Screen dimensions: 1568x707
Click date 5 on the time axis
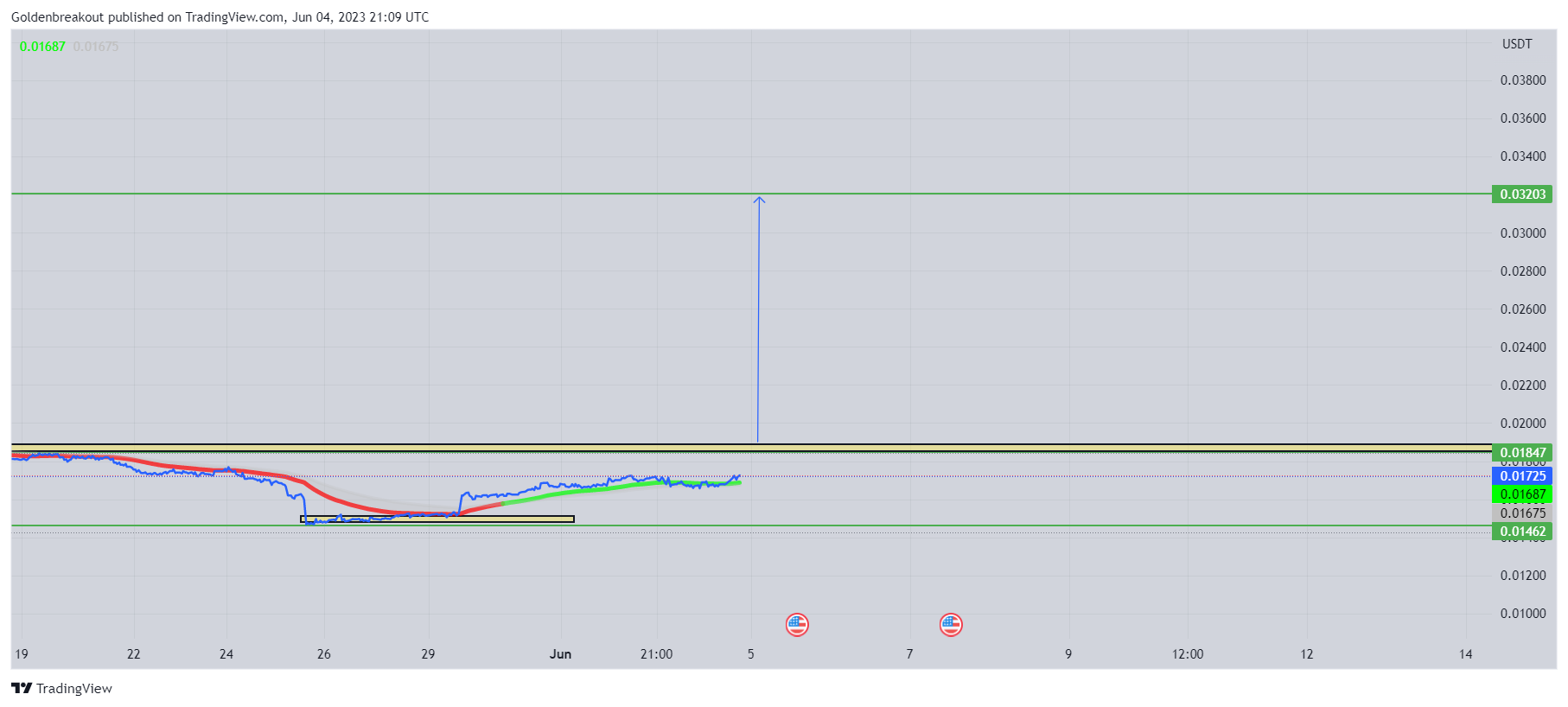click(x=751, y=654)
